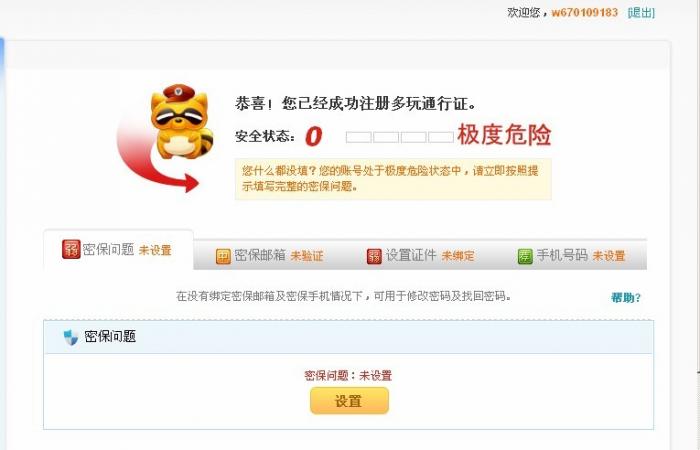Switch to the 密保邮箱 tab
Screen dimensions: 700x450
pos(269,256)
